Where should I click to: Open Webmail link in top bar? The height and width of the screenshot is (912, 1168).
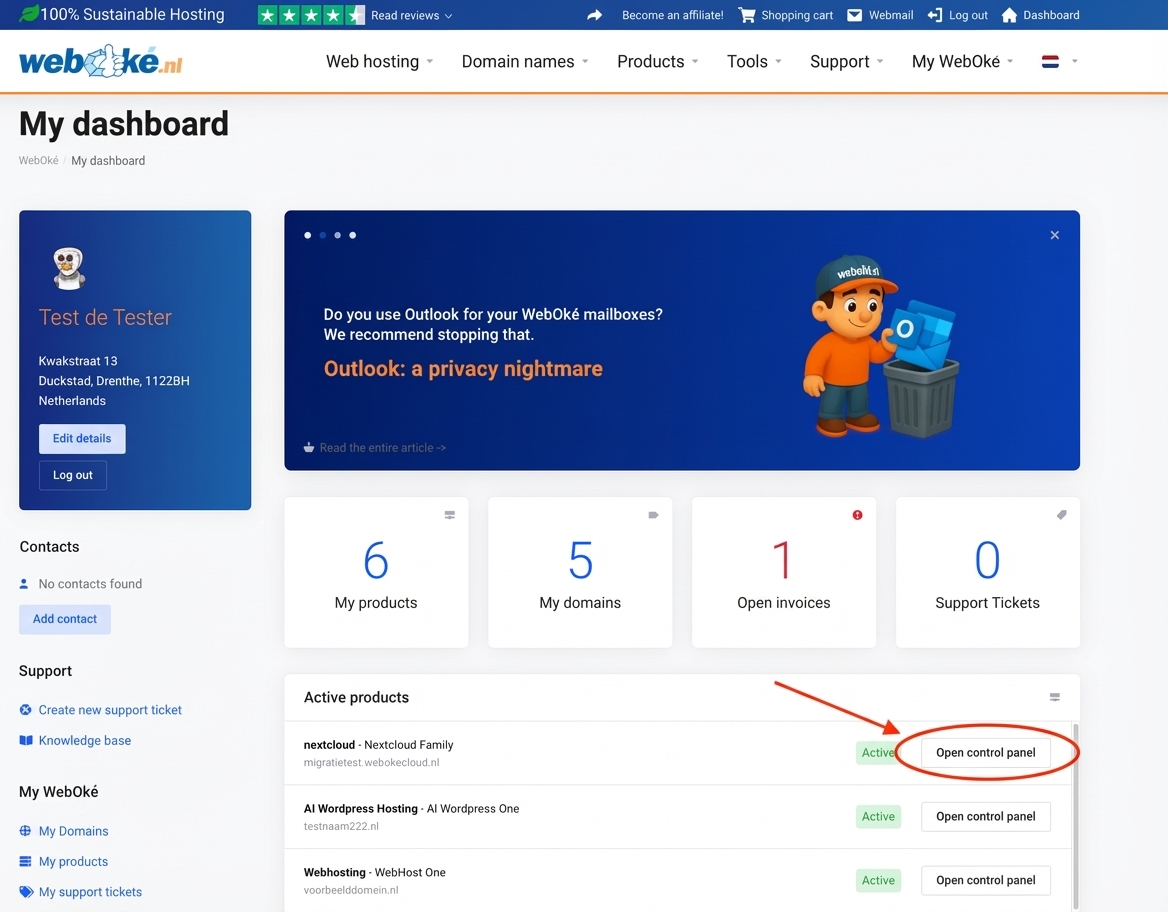click(891, 15)
